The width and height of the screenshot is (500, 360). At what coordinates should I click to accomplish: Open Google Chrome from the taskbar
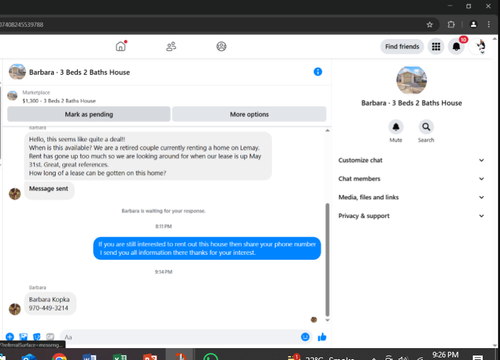click(x=59, y=357)
